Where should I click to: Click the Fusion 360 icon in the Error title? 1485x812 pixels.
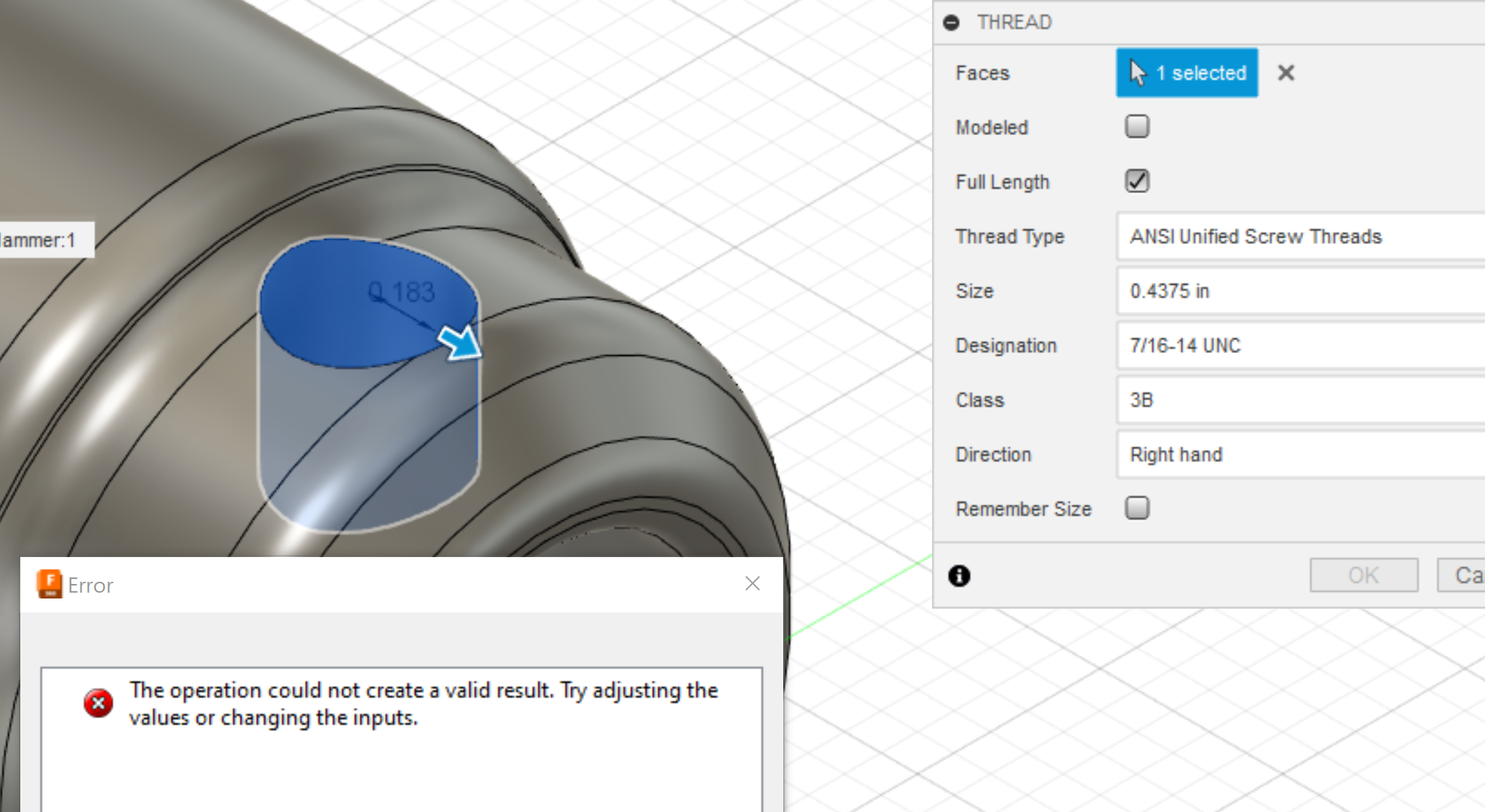(x=49, y=585)
